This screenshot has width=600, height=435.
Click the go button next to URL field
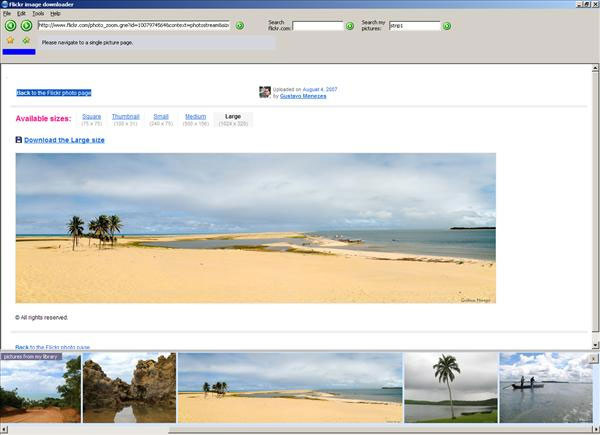(x=240, y=26)
